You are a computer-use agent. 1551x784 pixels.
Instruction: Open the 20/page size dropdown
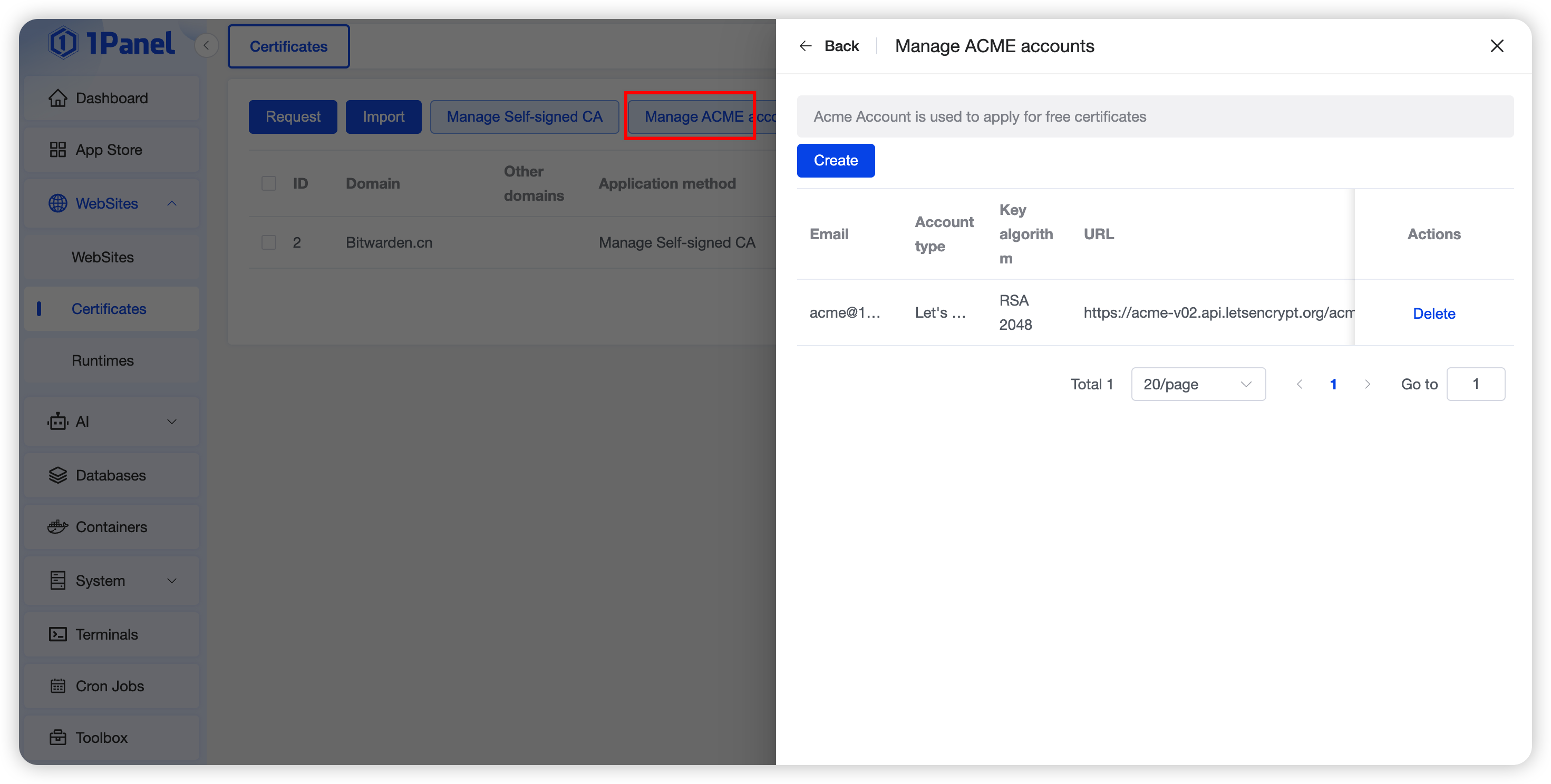tap(1198, 384)
